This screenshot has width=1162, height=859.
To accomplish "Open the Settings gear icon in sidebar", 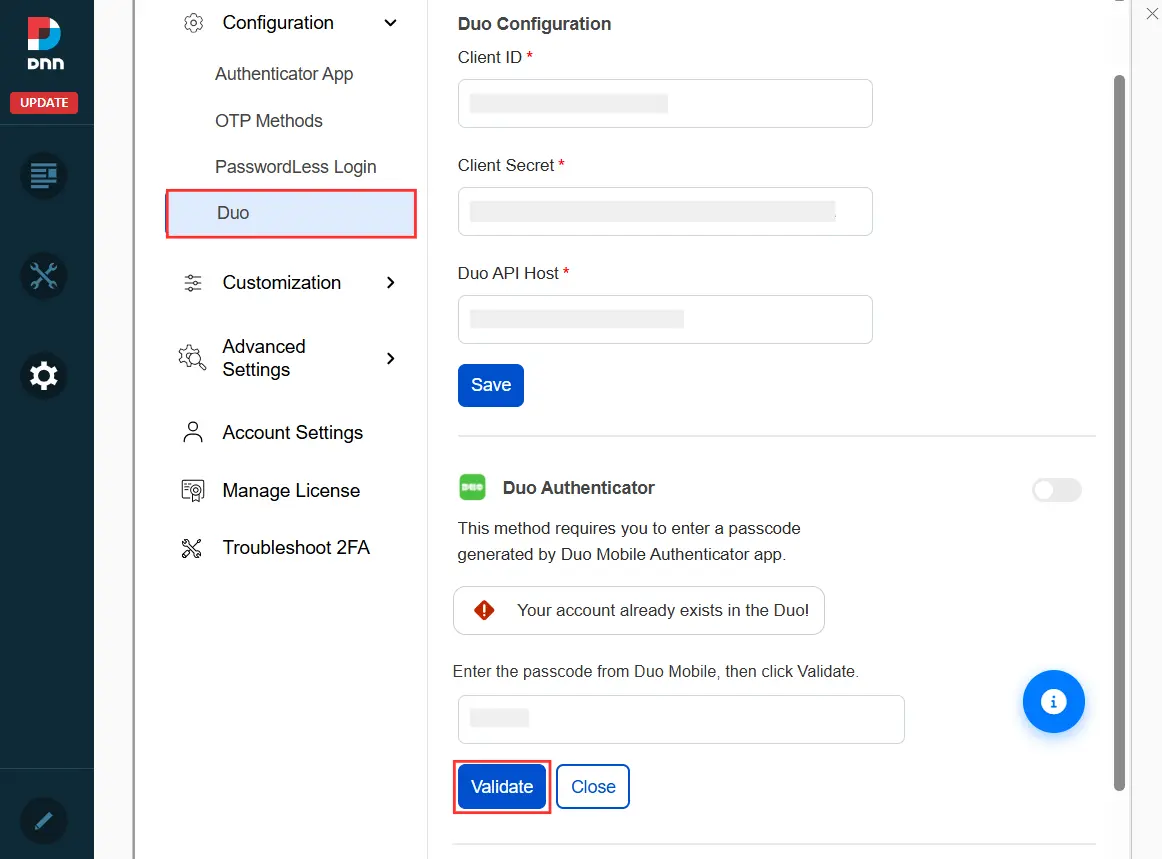I will [x=44, y=376].
